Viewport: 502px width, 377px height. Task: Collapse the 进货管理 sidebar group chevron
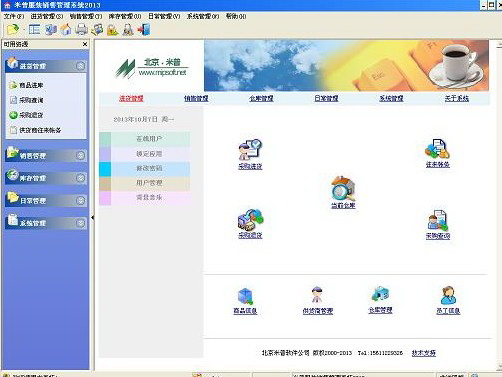click(x=80, y=66)
